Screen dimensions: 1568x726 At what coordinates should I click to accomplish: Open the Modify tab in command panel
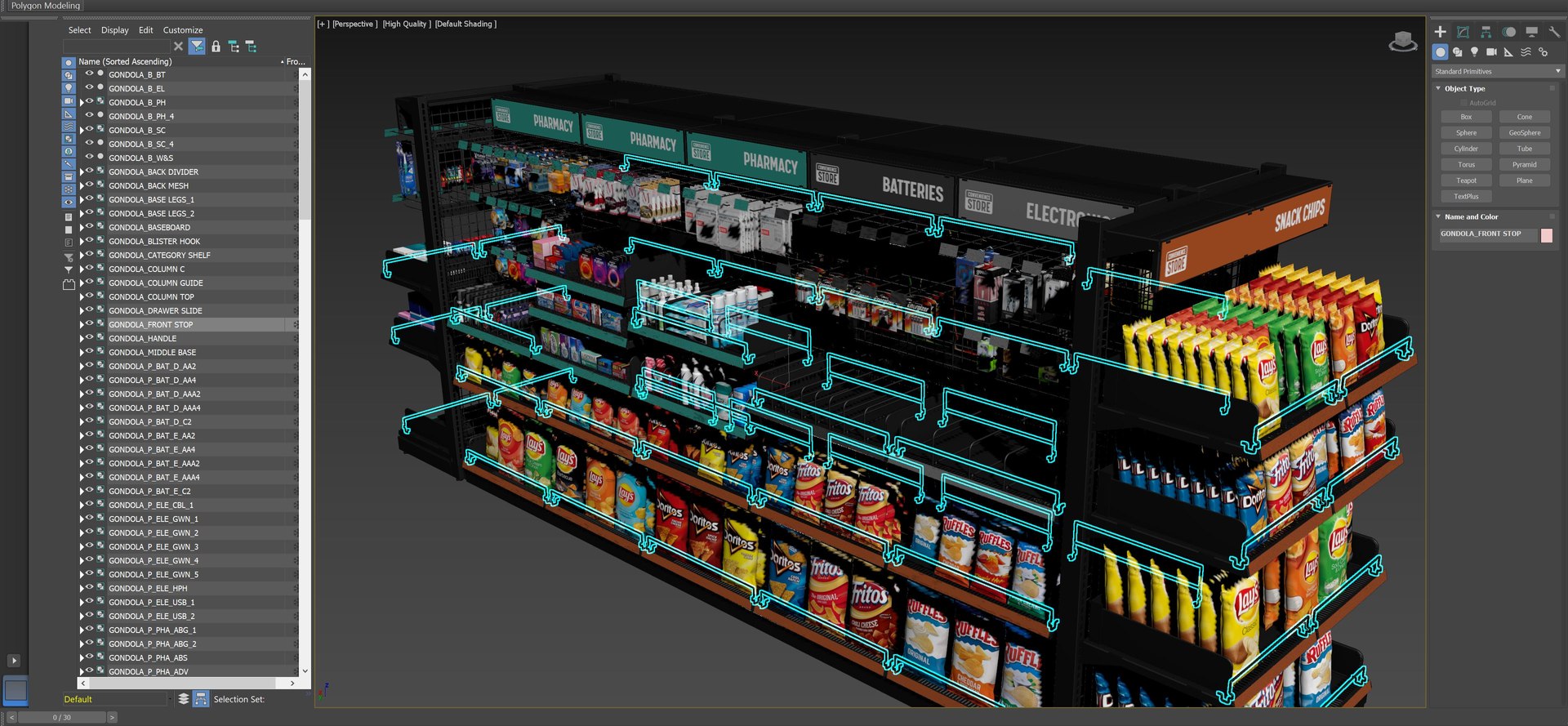[x=1463, y=32]
